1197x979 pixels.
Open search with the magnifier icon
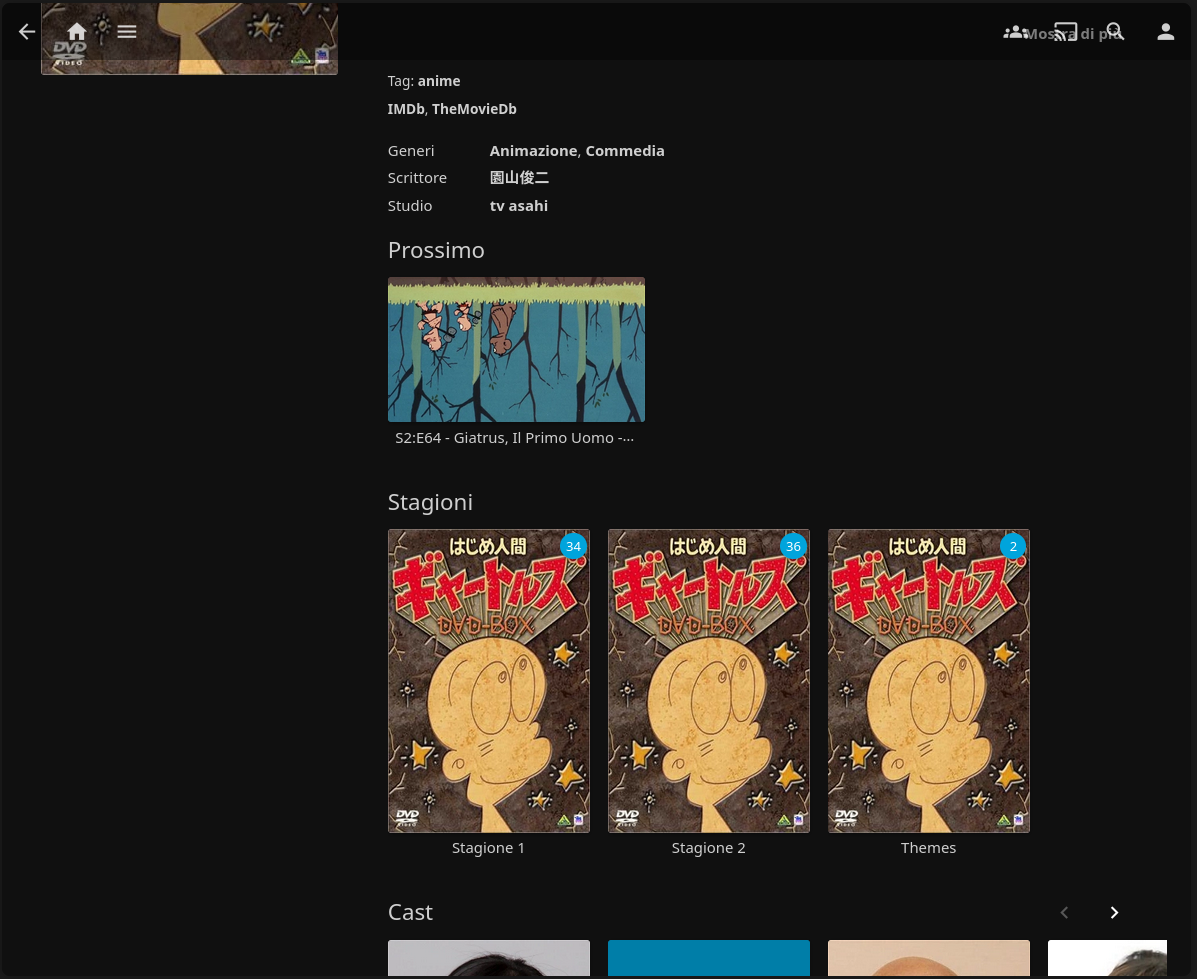(x=1116, y=32)
